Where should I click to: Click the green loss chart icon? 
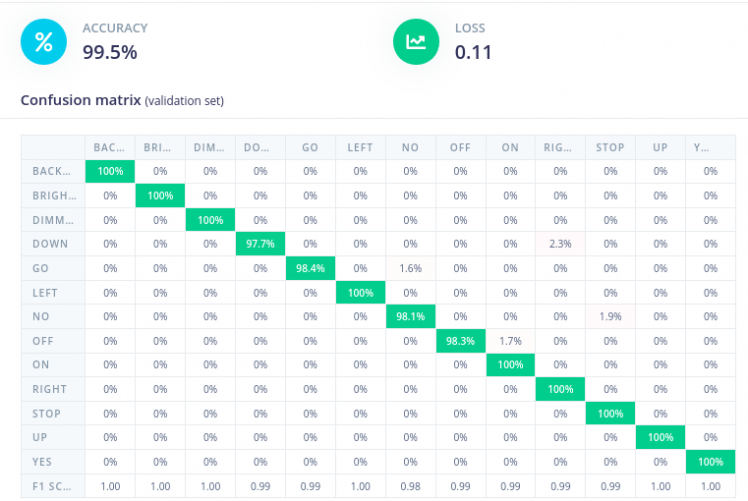416,41
